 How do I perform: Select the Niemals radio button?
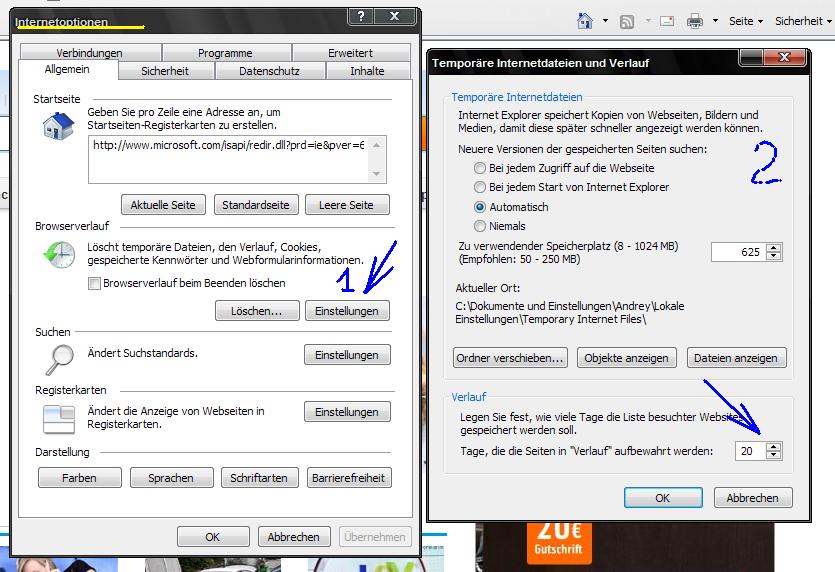[481, 226]
